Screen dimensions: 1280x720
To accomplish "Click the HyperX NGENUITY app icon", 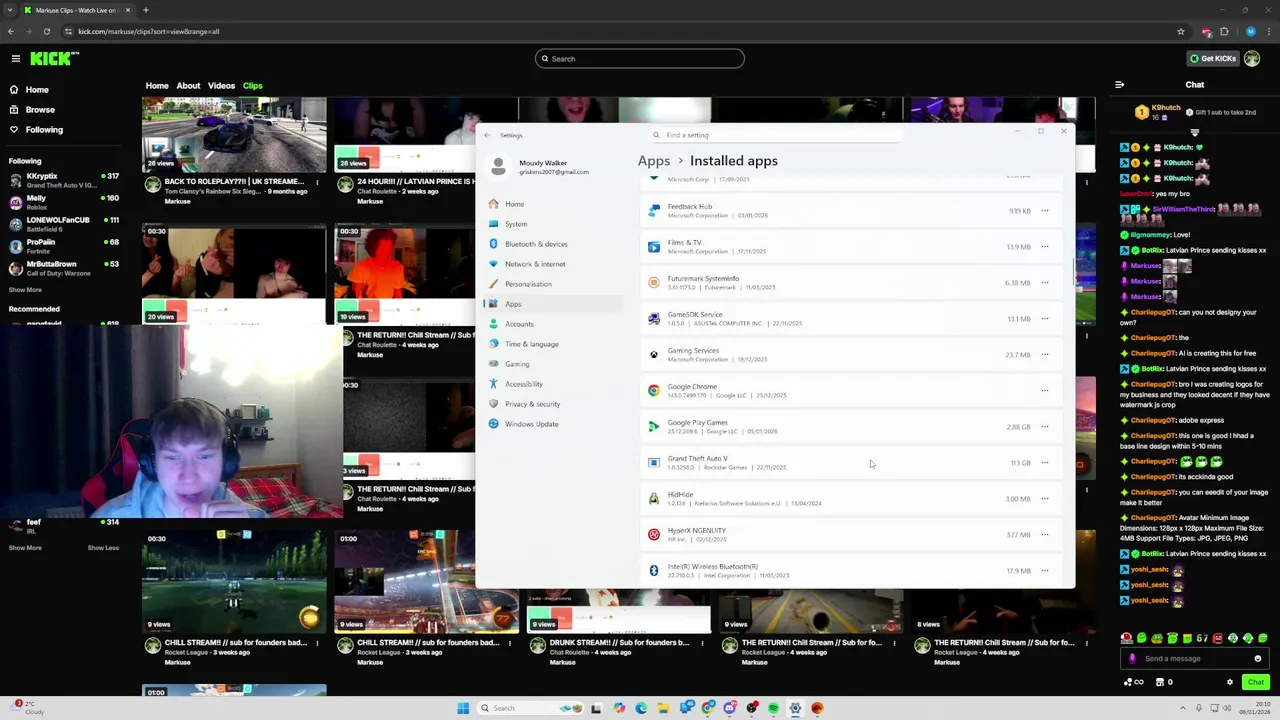I will [x=654, y=535].
